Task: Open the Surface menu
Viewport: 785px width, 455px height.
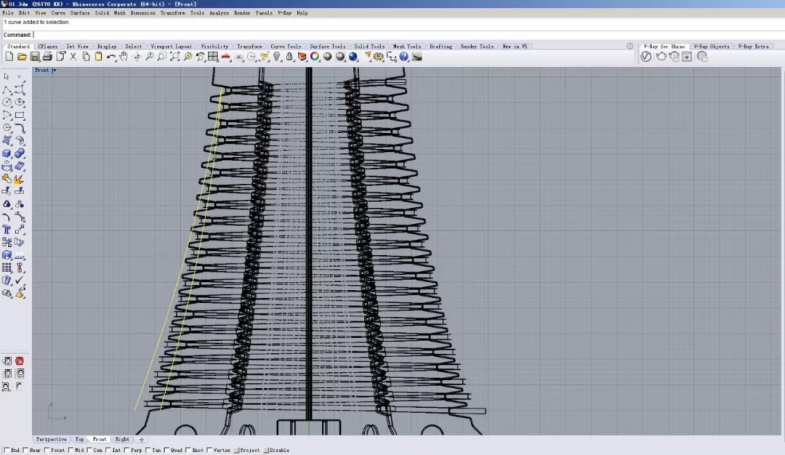Action: 80,13
